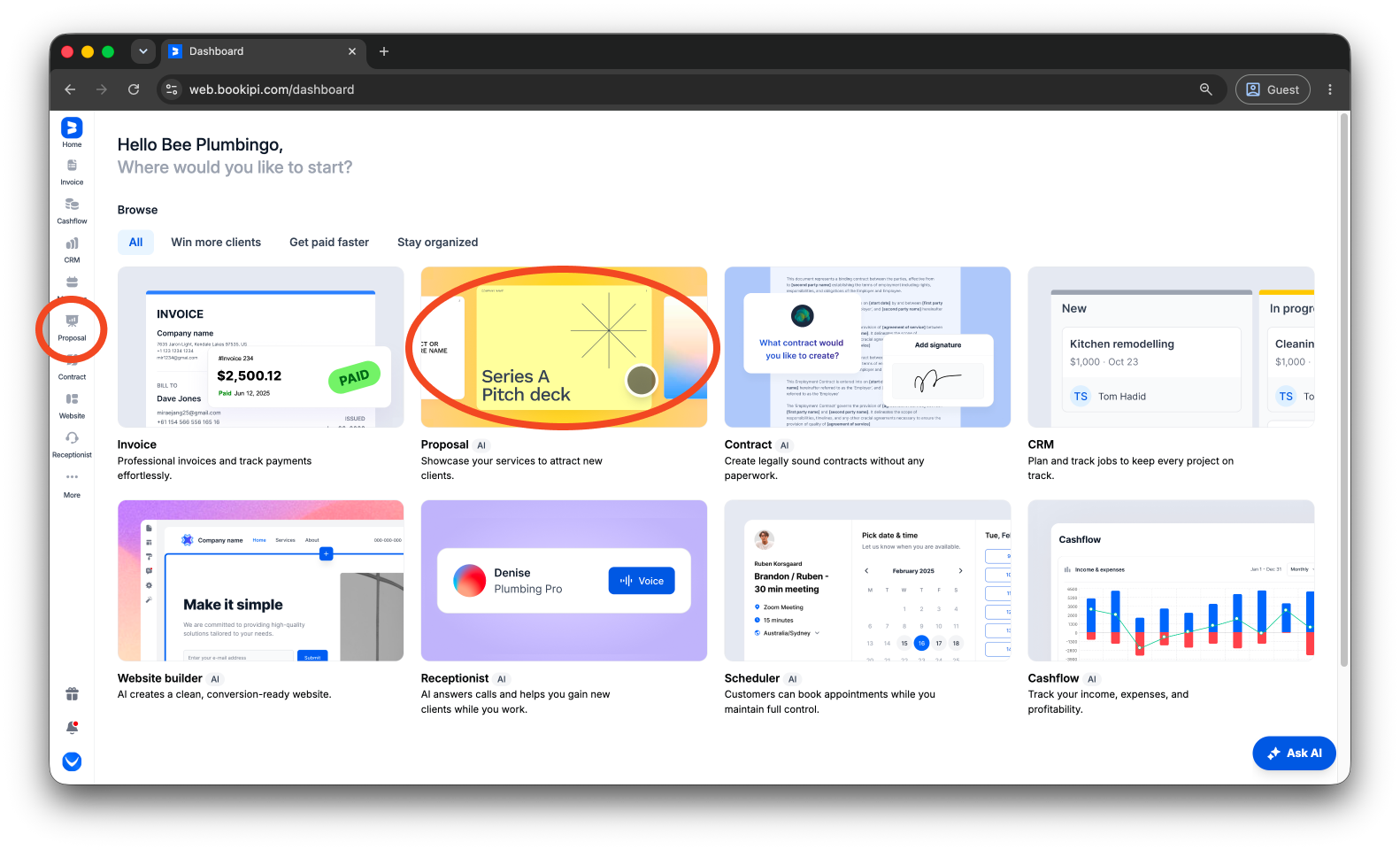
Task: Click the Proposal card title
Action: click(444, 445)
